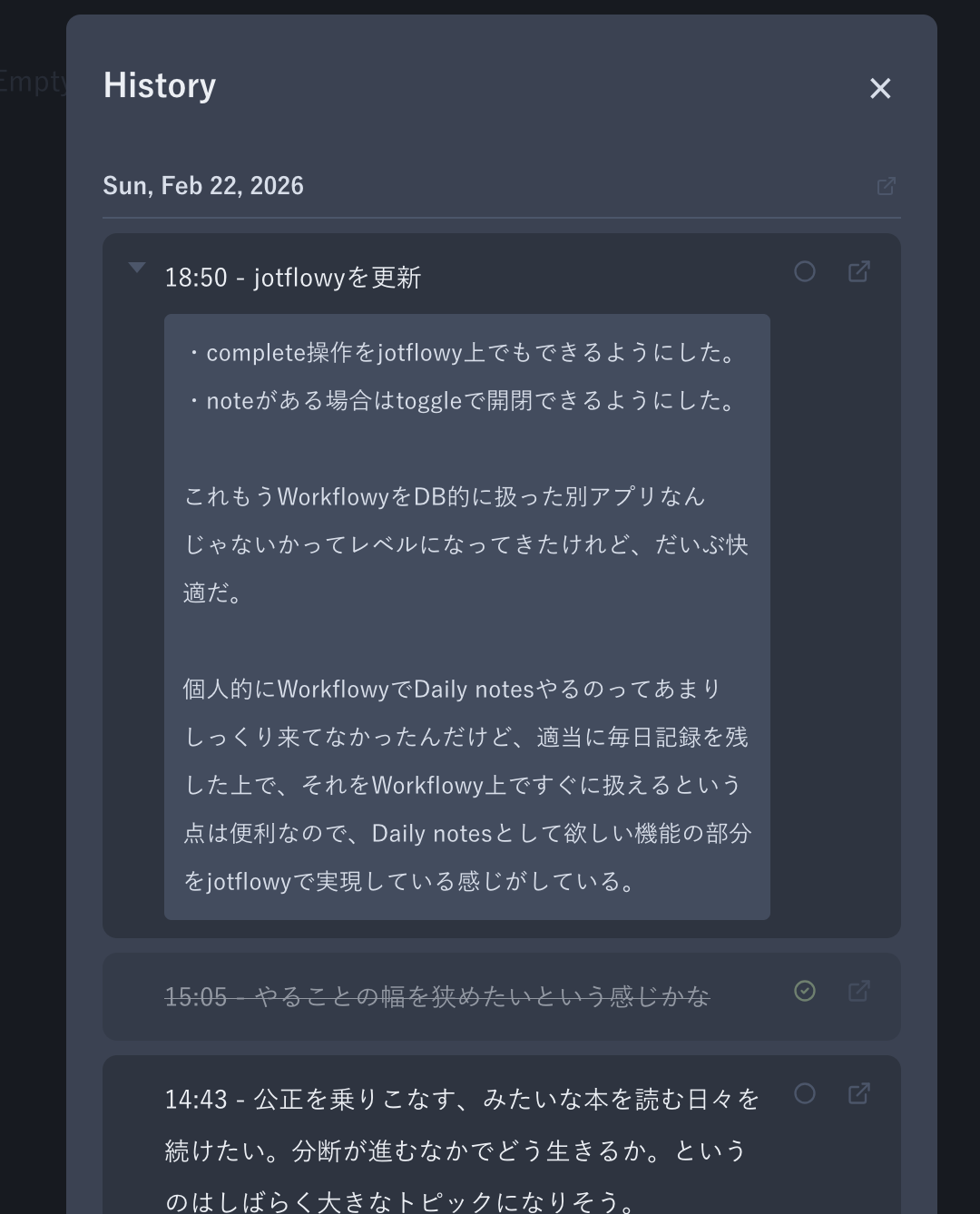This screenshot has width=980, height=1214.
Task: Uncheck the completed 15:05 entry
Action: tap(804, 991)
